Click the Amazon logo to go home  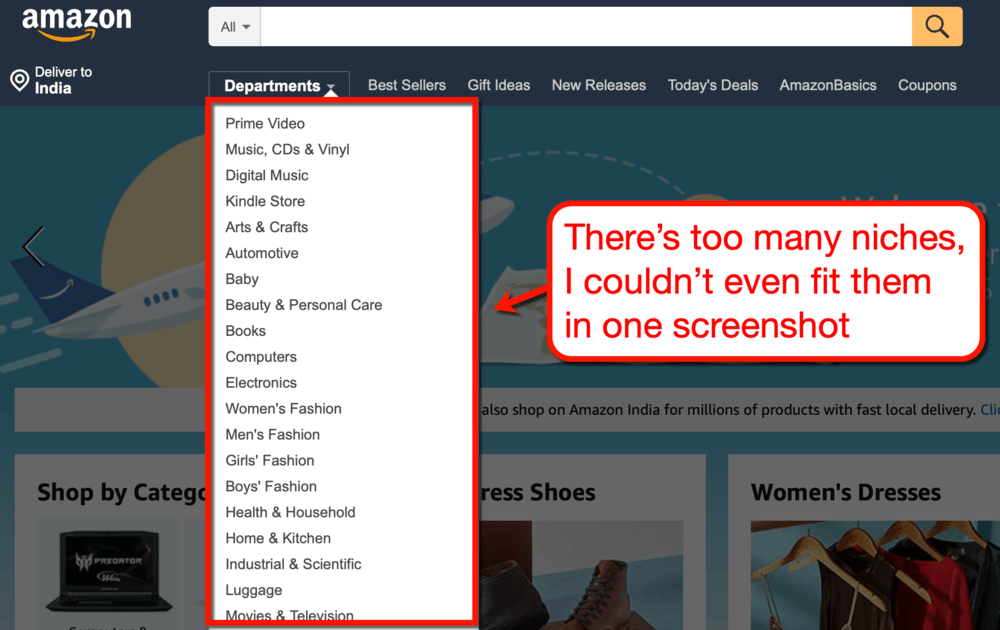point(78,22)
